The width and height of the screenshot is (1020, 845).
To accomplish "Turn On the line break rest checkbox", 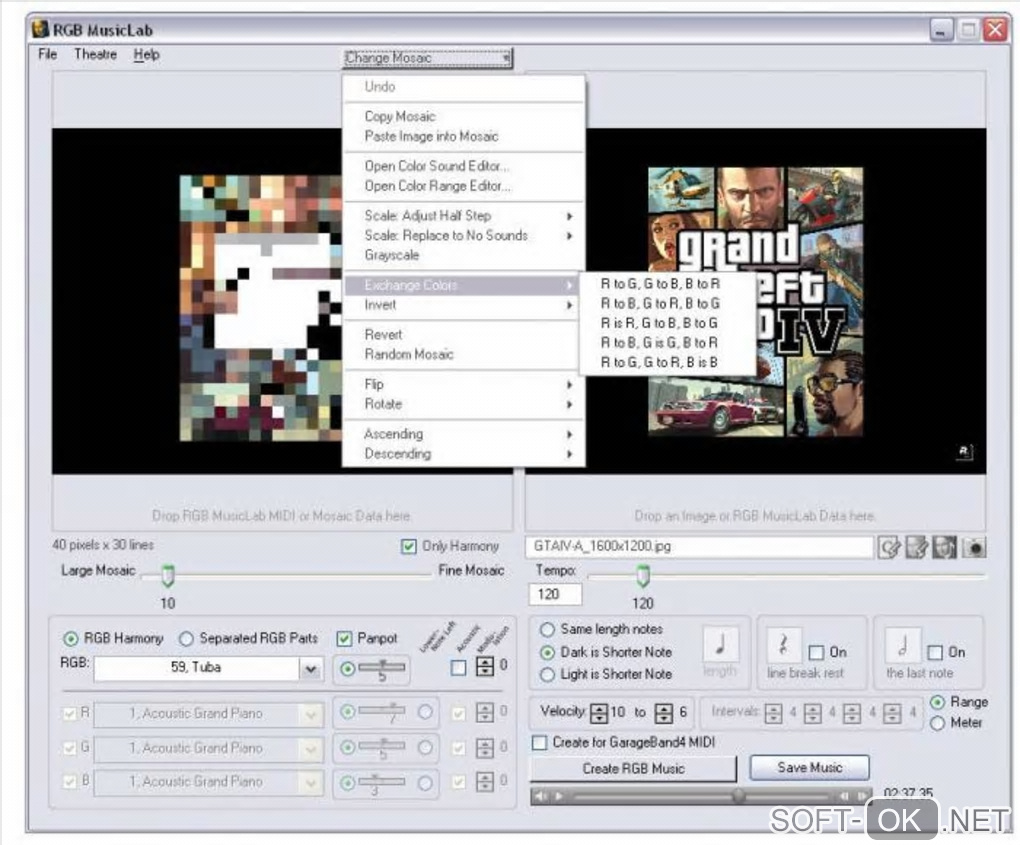I will pos(816,652).
